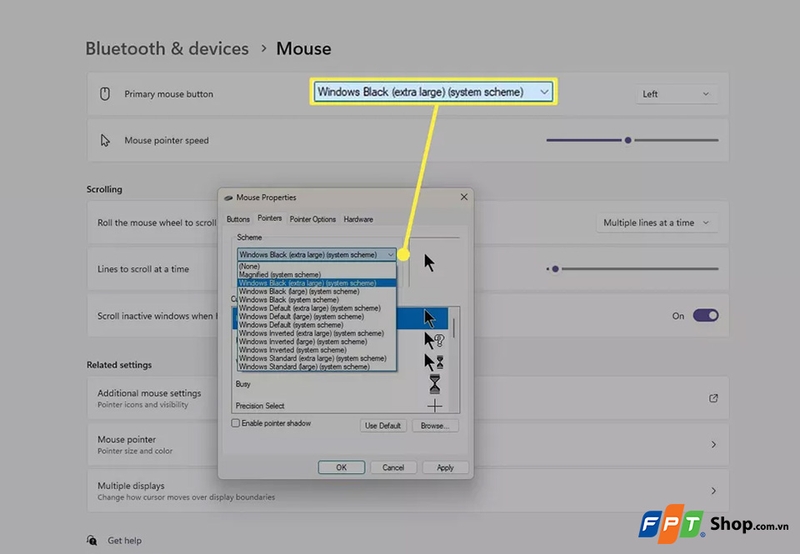This screenshot has height=554, width=800.
Task: Select the Busy row in pointer list
Action: coord(341,384)
